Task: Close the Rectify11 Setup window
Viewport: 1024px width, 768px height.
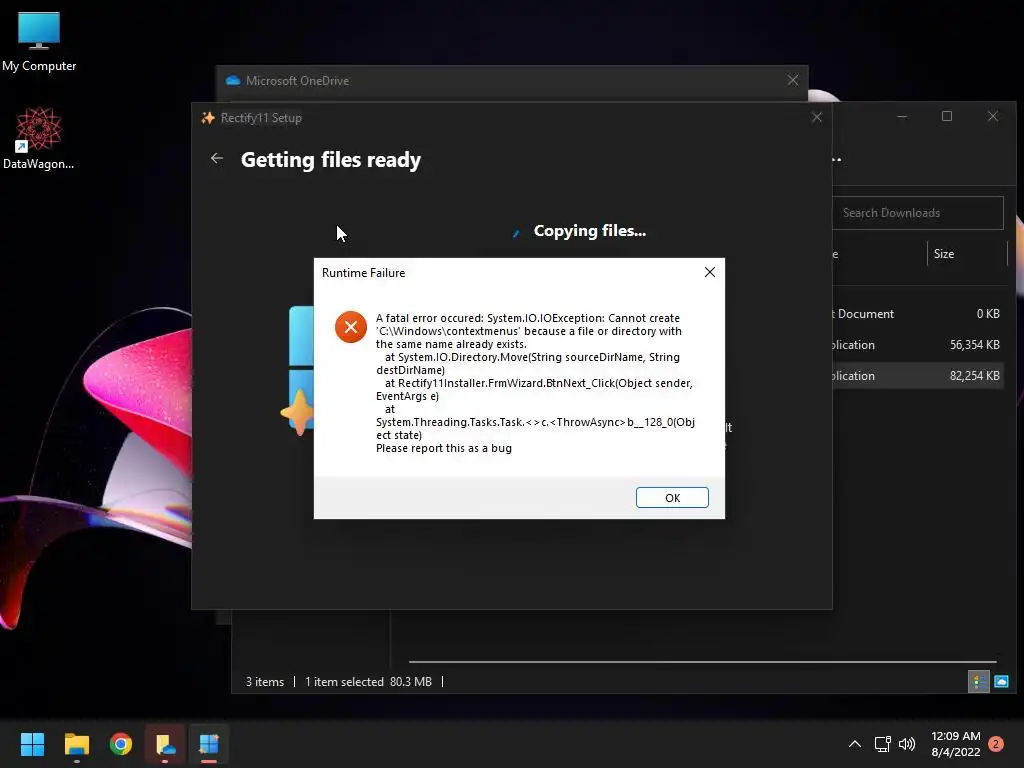Action: coord(816,118)
